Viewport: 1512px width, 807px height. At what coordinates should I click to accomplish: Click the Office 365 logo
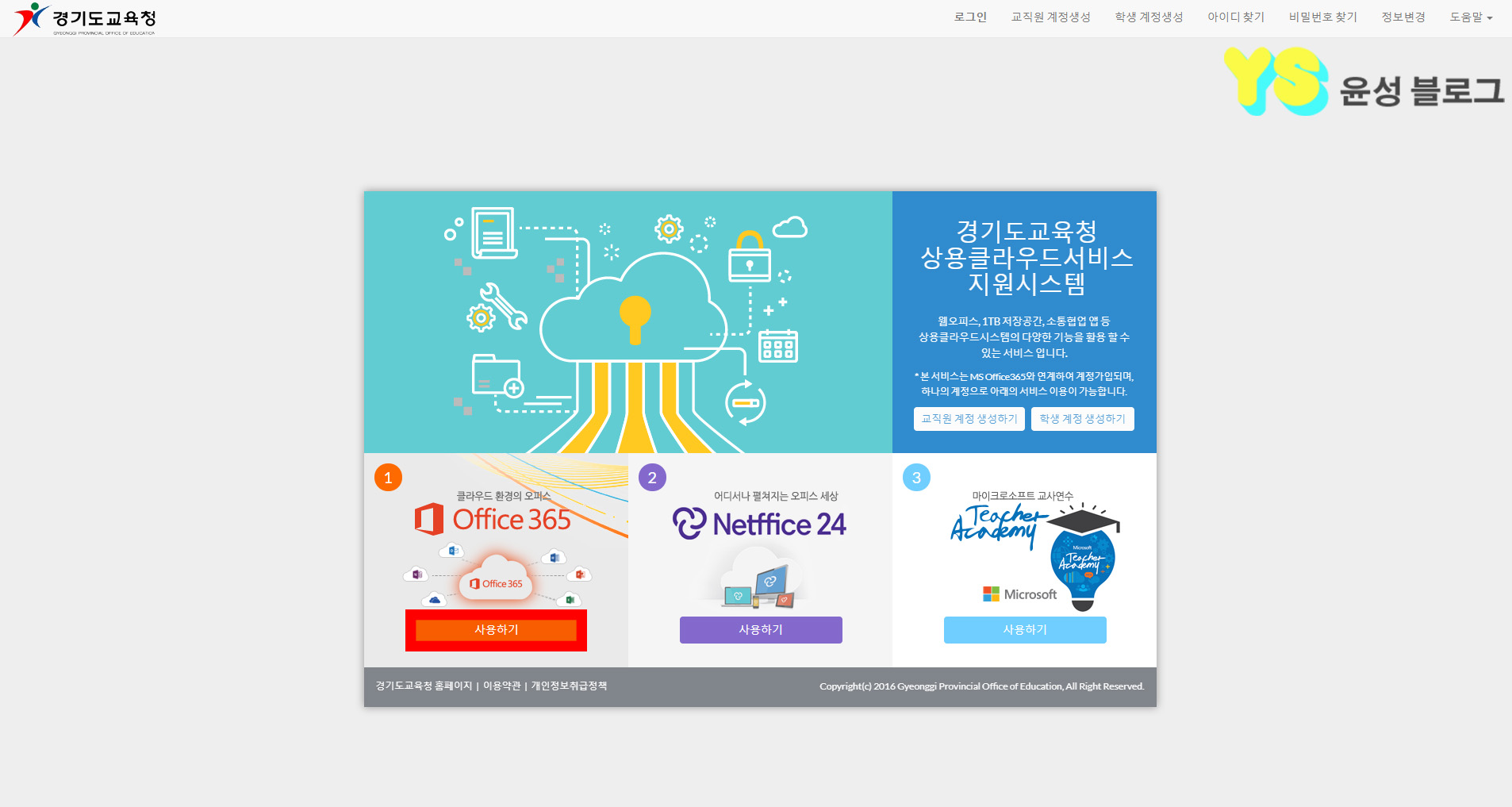tap(493, 520)
